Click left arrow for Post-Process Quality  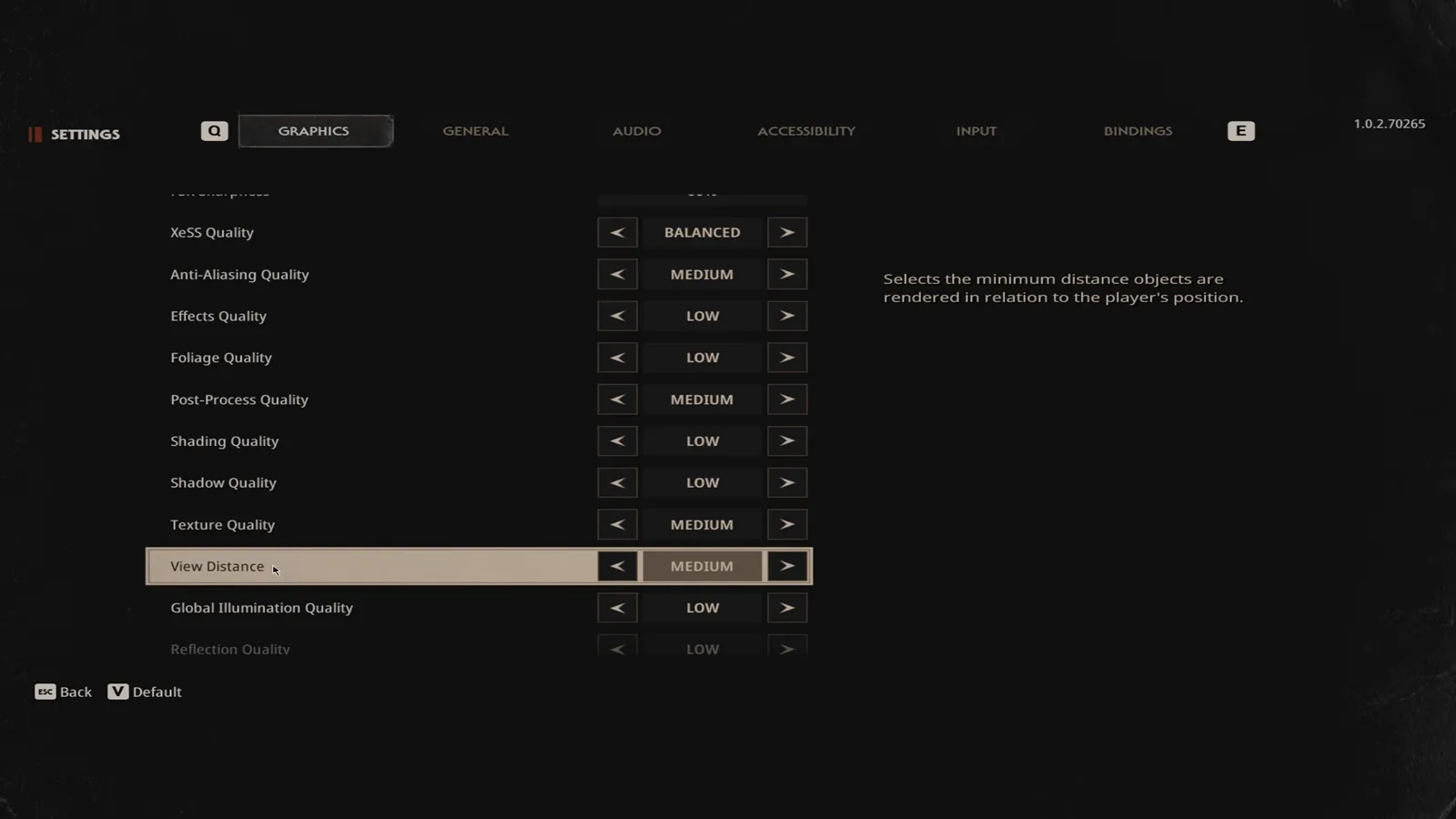tap(617, 399)
